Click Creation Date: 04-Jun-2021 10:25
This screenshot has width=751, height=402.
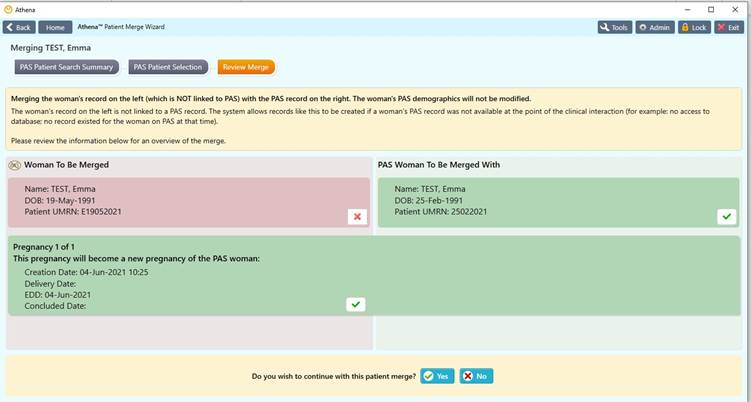[x=86, y=272]
